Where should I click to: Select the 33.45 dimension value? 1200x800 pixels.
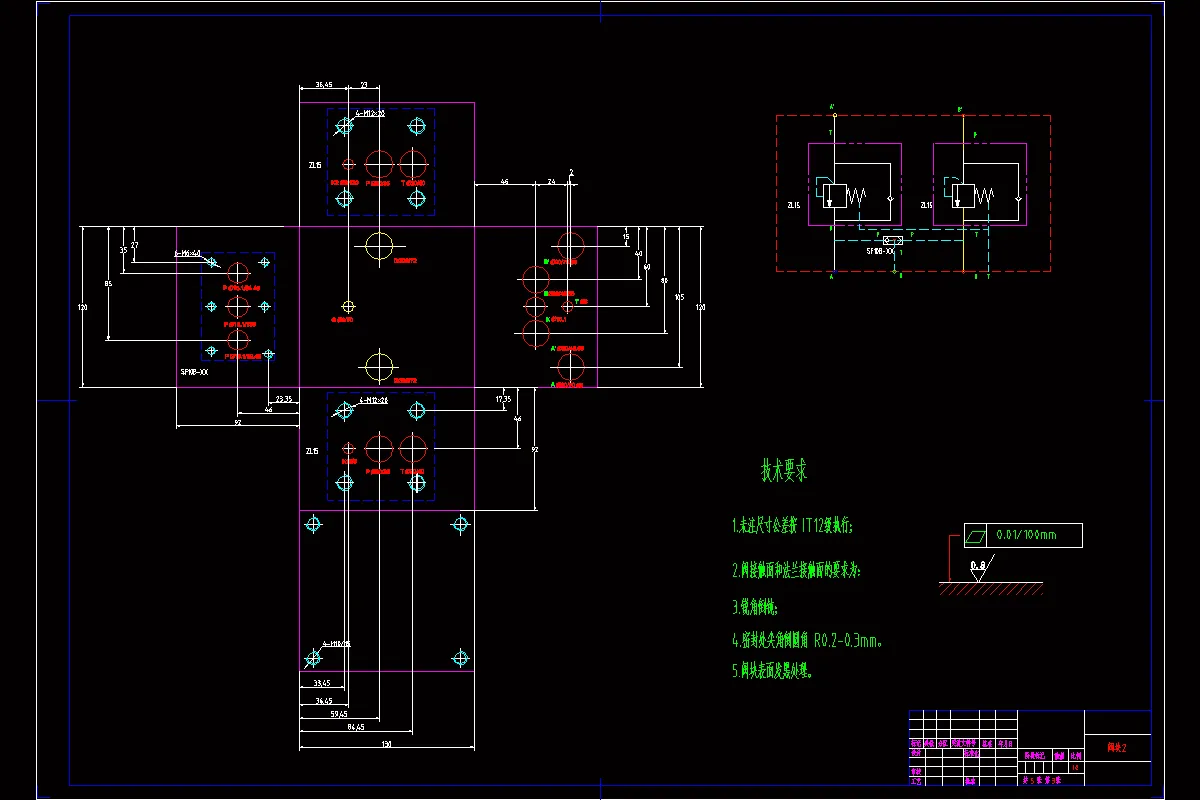point(323,685)
